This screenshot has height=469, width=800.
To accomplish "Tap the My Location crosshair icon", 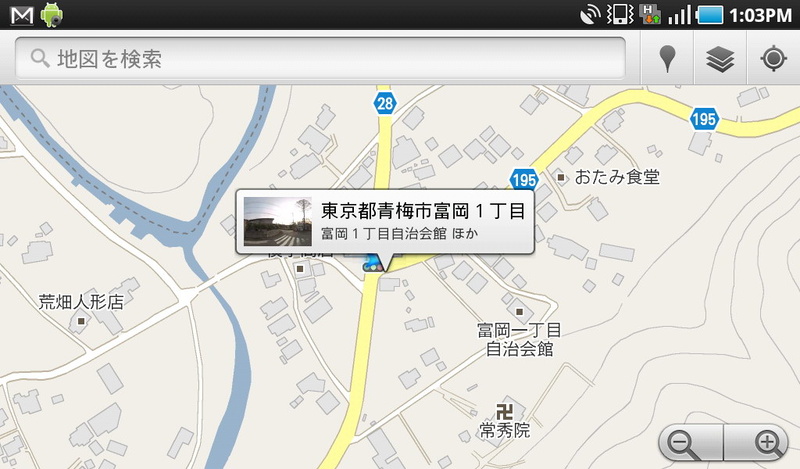I will click(x=773, y=58).
